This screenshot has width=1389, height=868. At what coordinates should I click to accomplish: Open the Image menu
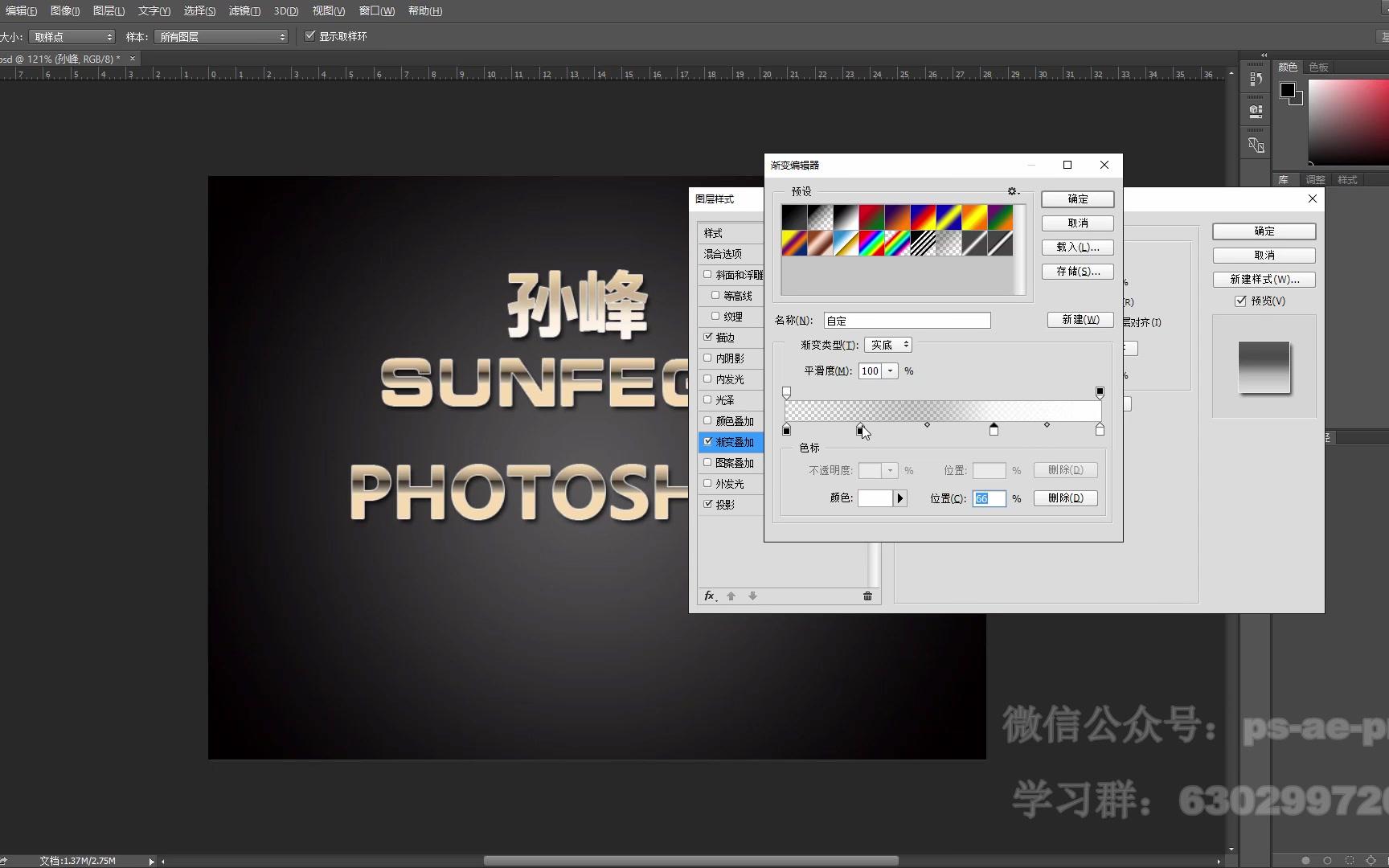(x=65, y=10)
